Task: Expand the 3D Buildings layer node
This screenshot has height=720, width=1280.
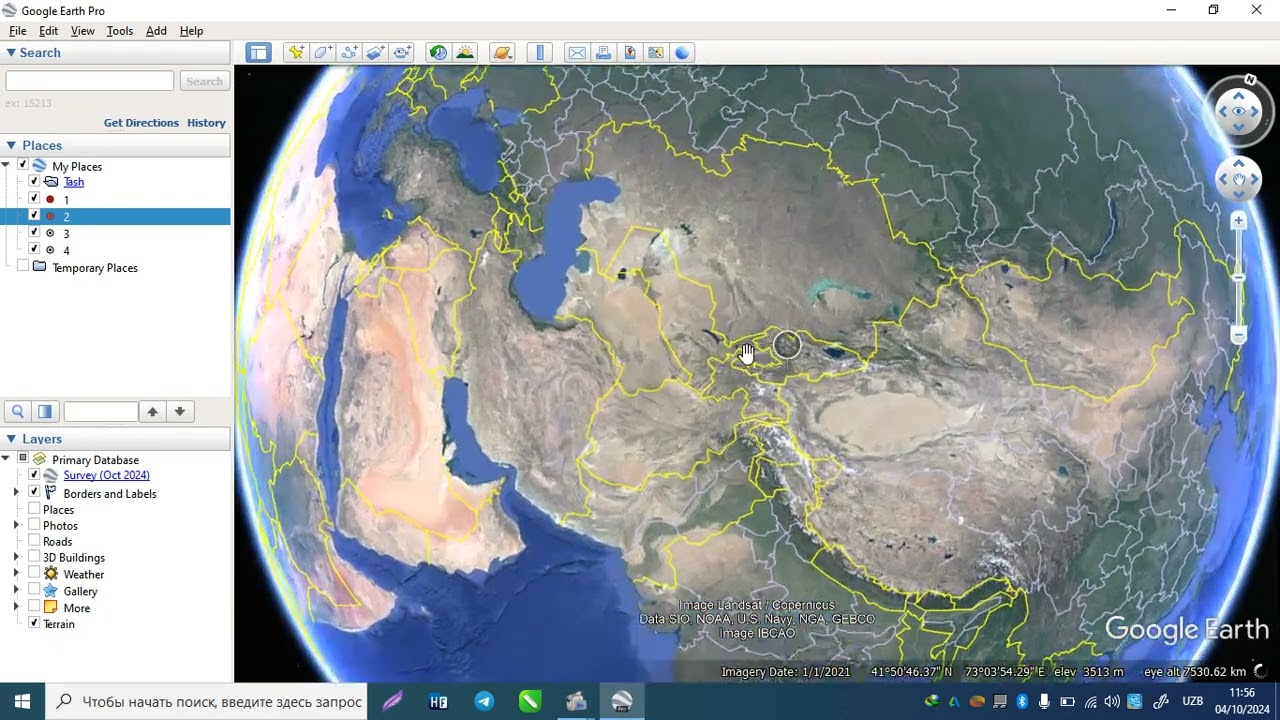Action: tap(16, 557)
